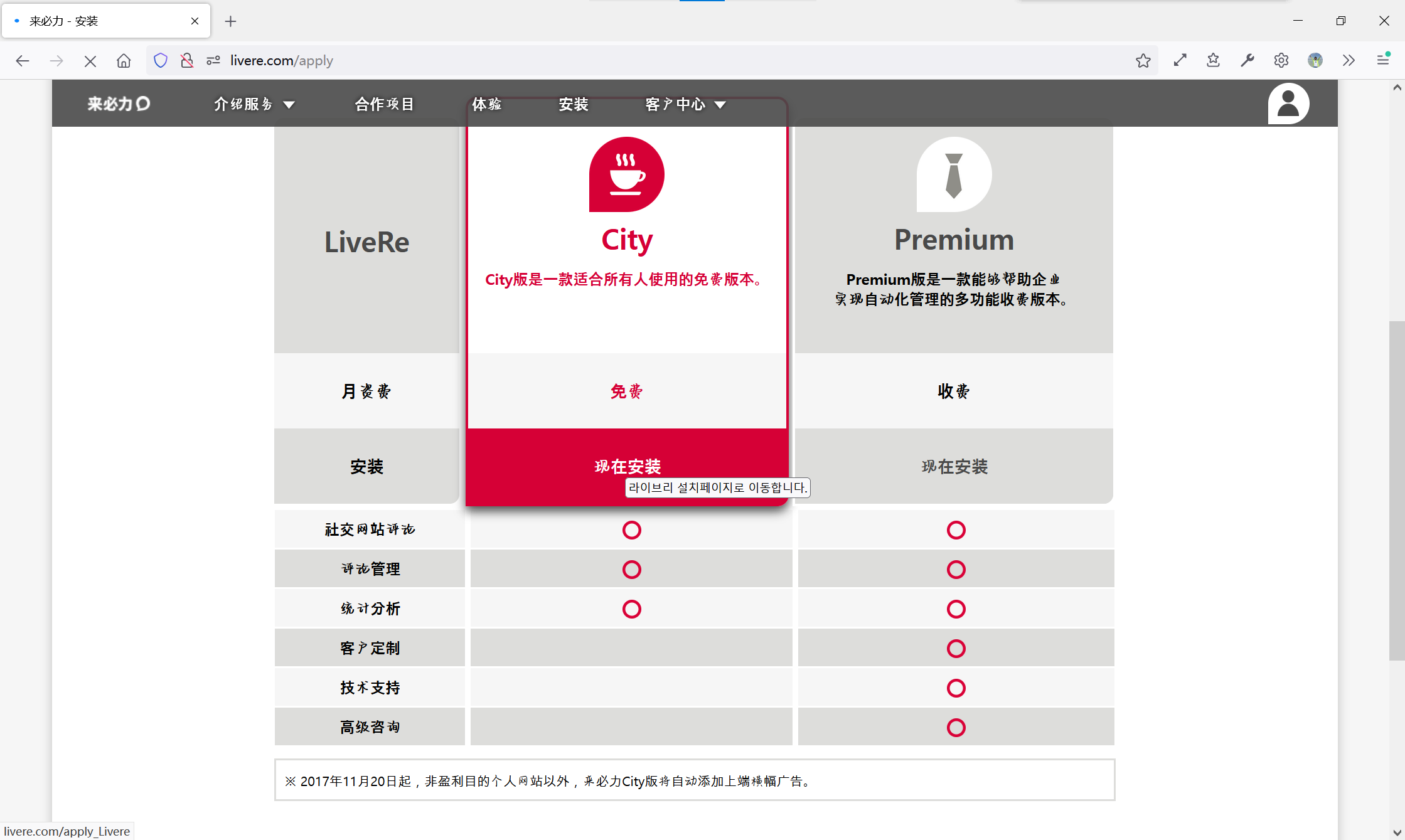Show more toolbar extensions overflow chevron
Screen dimensions: 1405x840
pos(1349,61)
